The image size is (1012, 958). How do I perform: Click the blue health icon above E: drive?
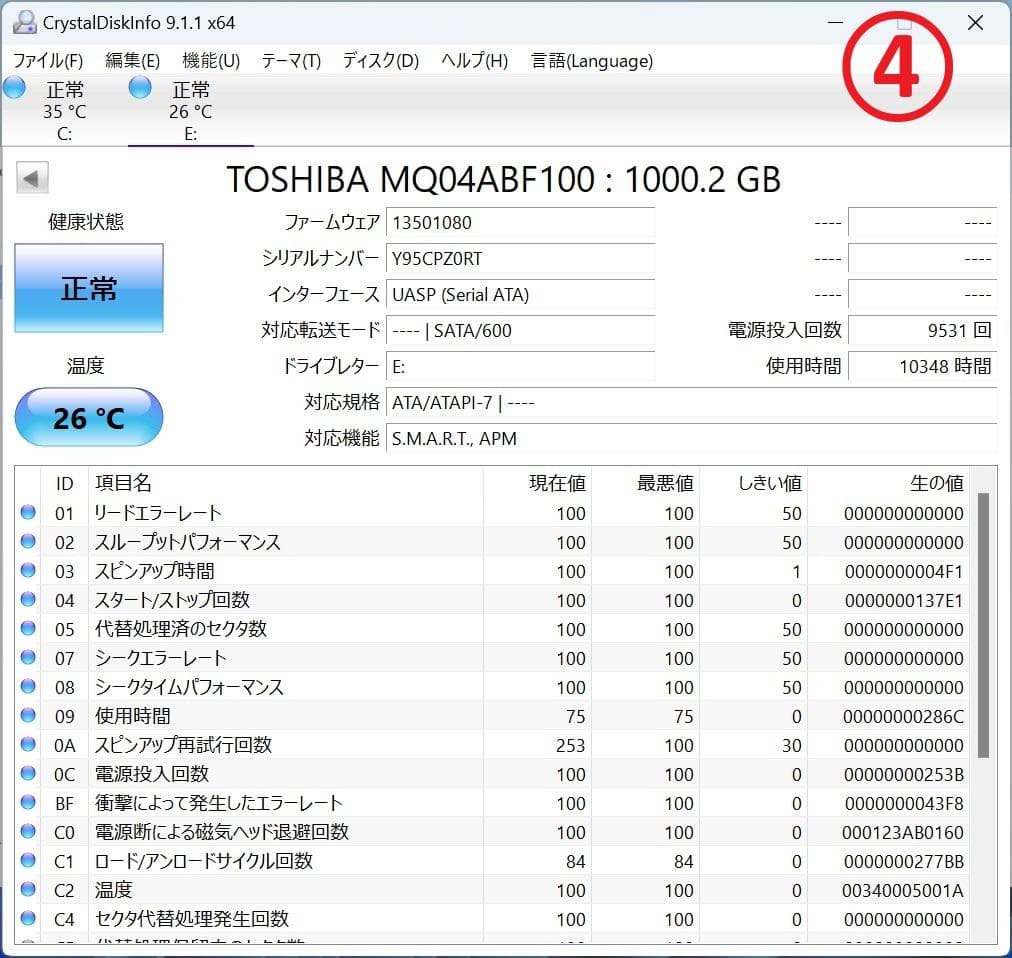click(139, 88)
